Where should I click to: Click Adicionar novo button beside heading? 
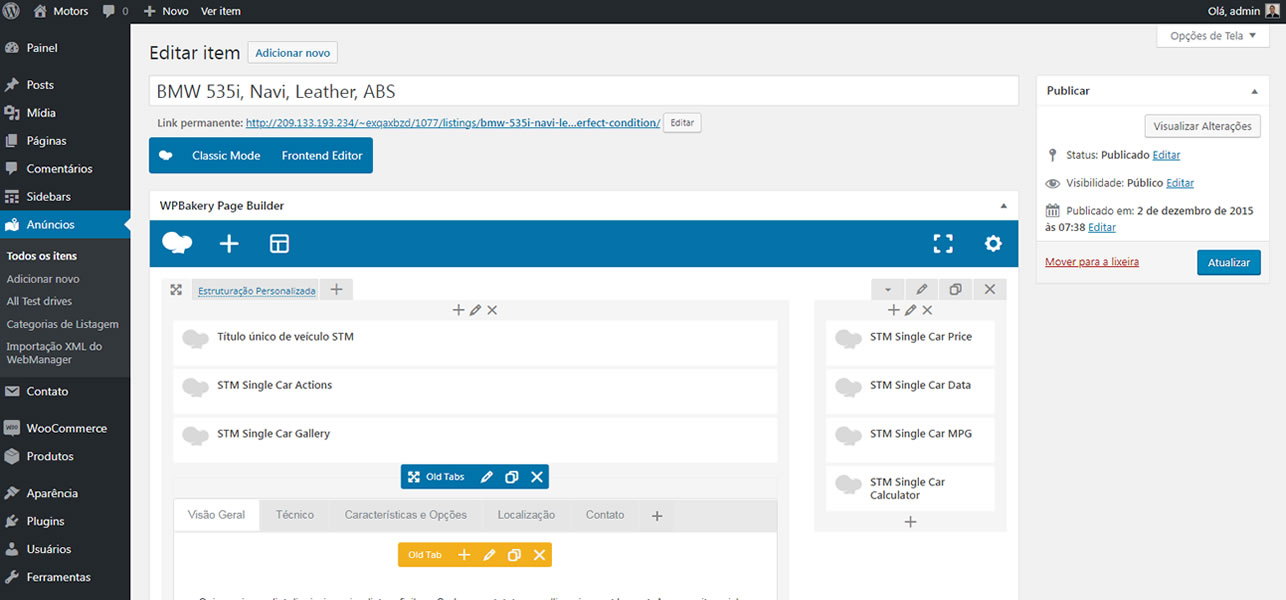coord(293,53)
